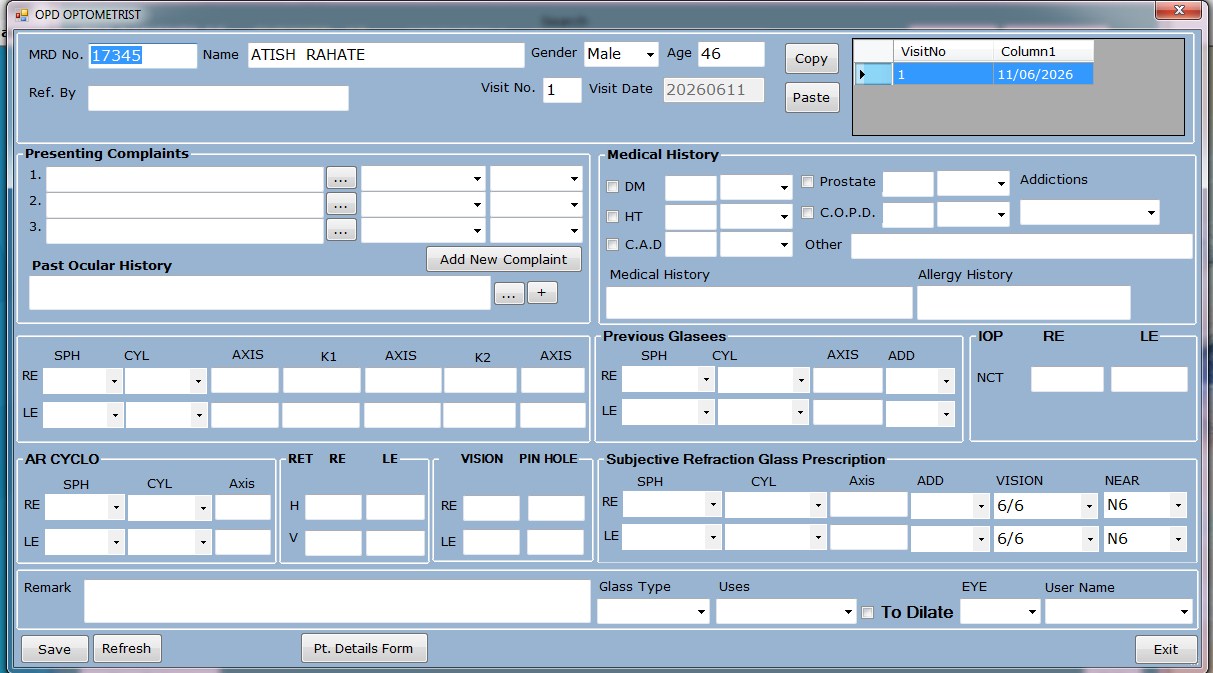Open the Gender dropdown
1213x673 pixels.
tap(621, 54)
